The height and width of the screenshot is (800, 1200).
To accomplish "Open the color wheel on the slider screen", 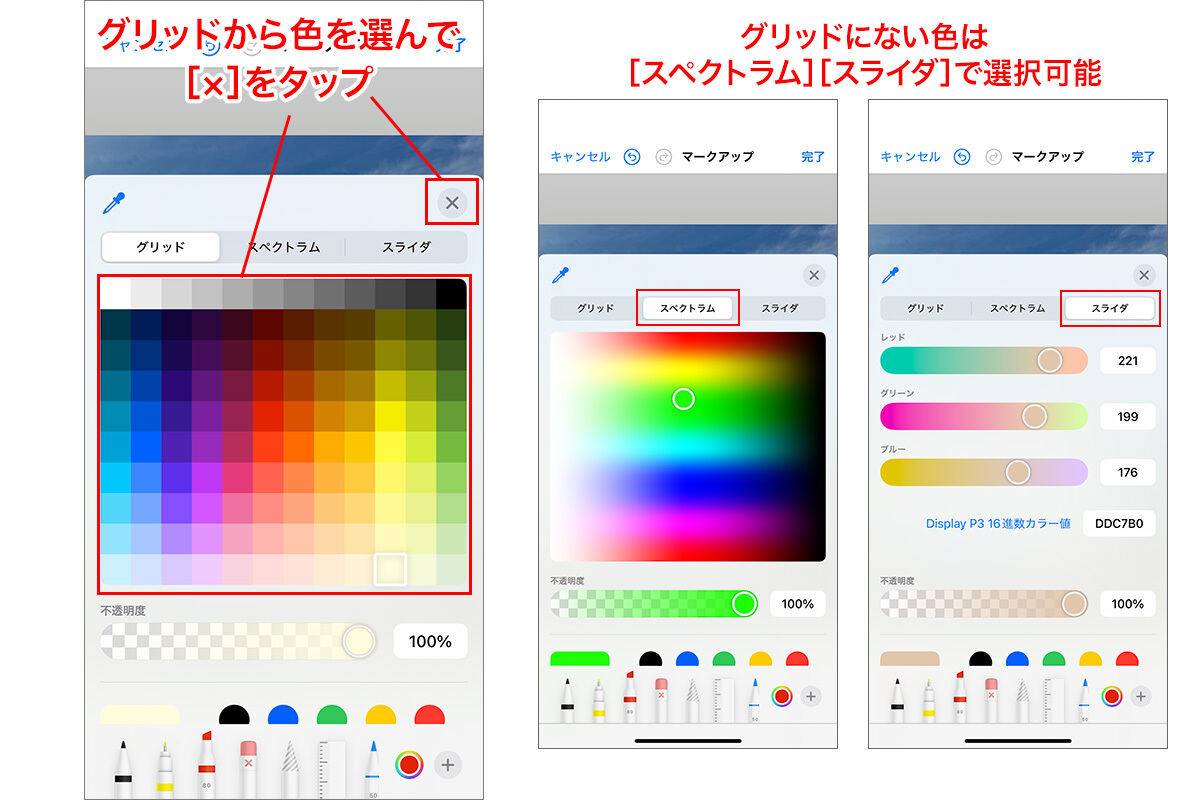I will tap(1112, 696).
